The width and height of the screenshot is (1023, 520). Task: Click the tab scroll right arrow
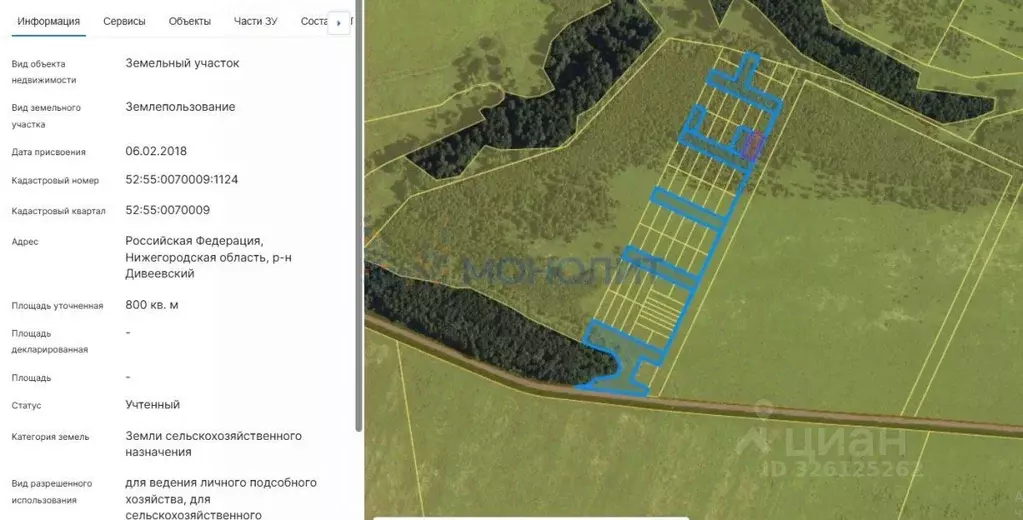[339, 22]
